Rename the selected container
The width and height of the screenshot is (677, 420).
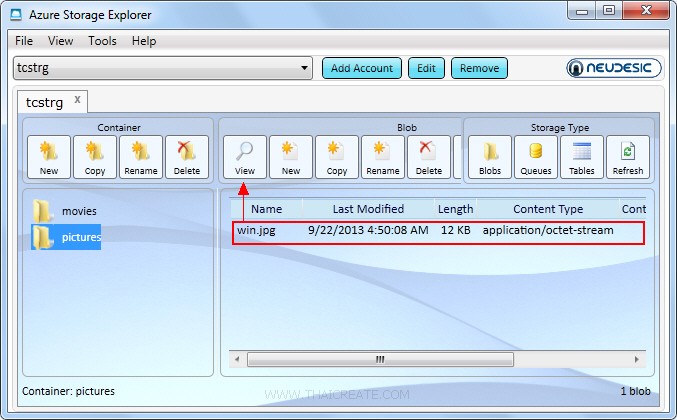141,157
